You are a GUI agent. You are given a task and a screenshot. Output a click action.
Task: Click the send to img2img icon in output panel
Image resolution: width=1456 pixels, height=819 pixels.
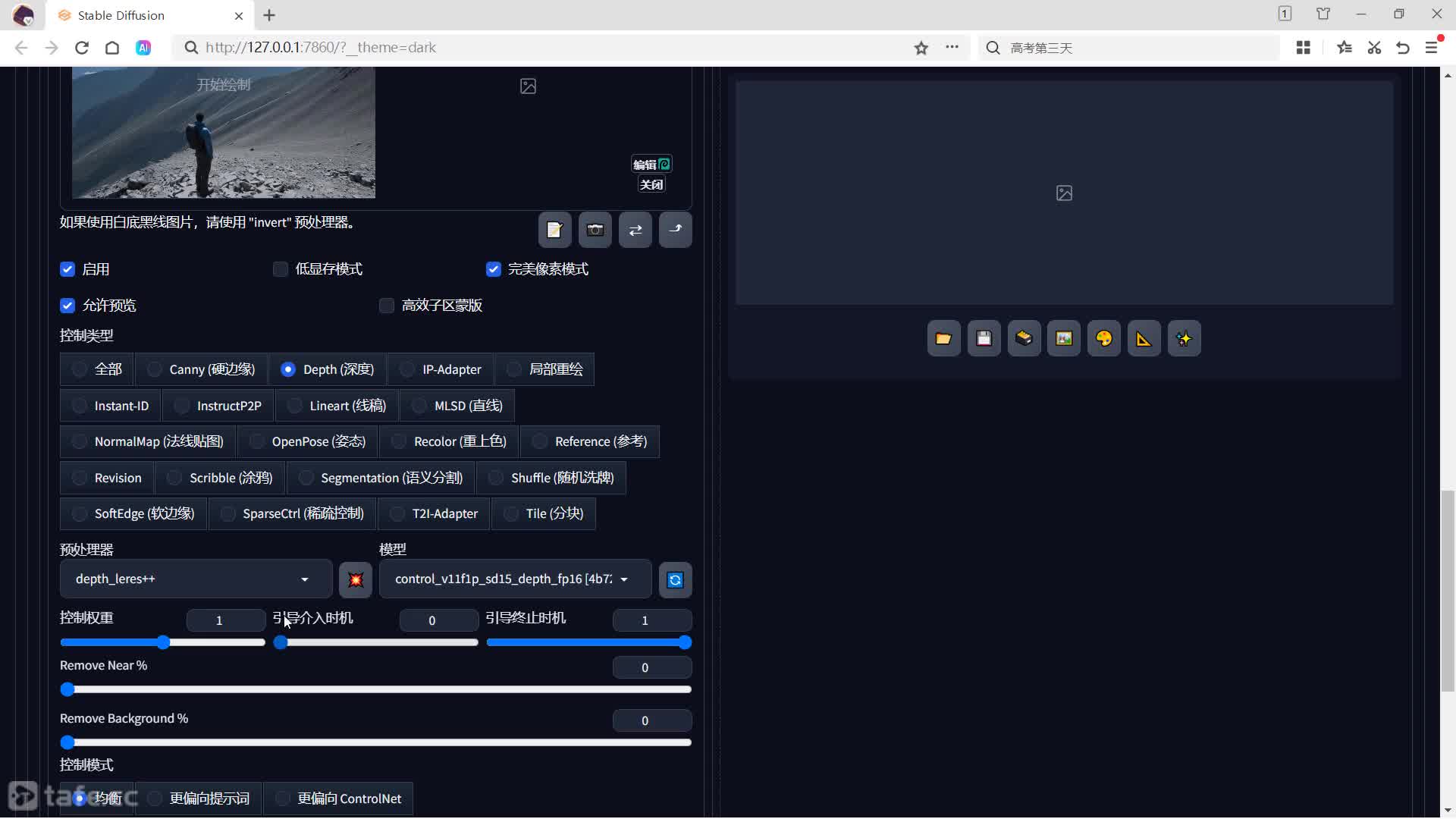coord(1063,338)
